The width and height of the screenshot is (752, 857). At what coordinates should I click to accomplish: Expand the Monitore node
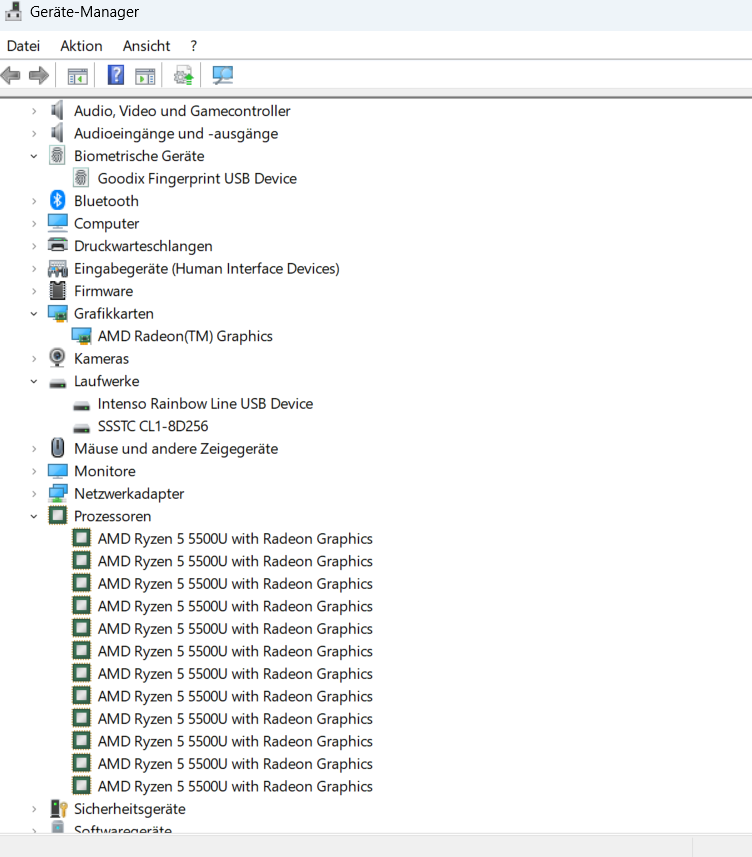pyautogui.click(x=34, y=471)
